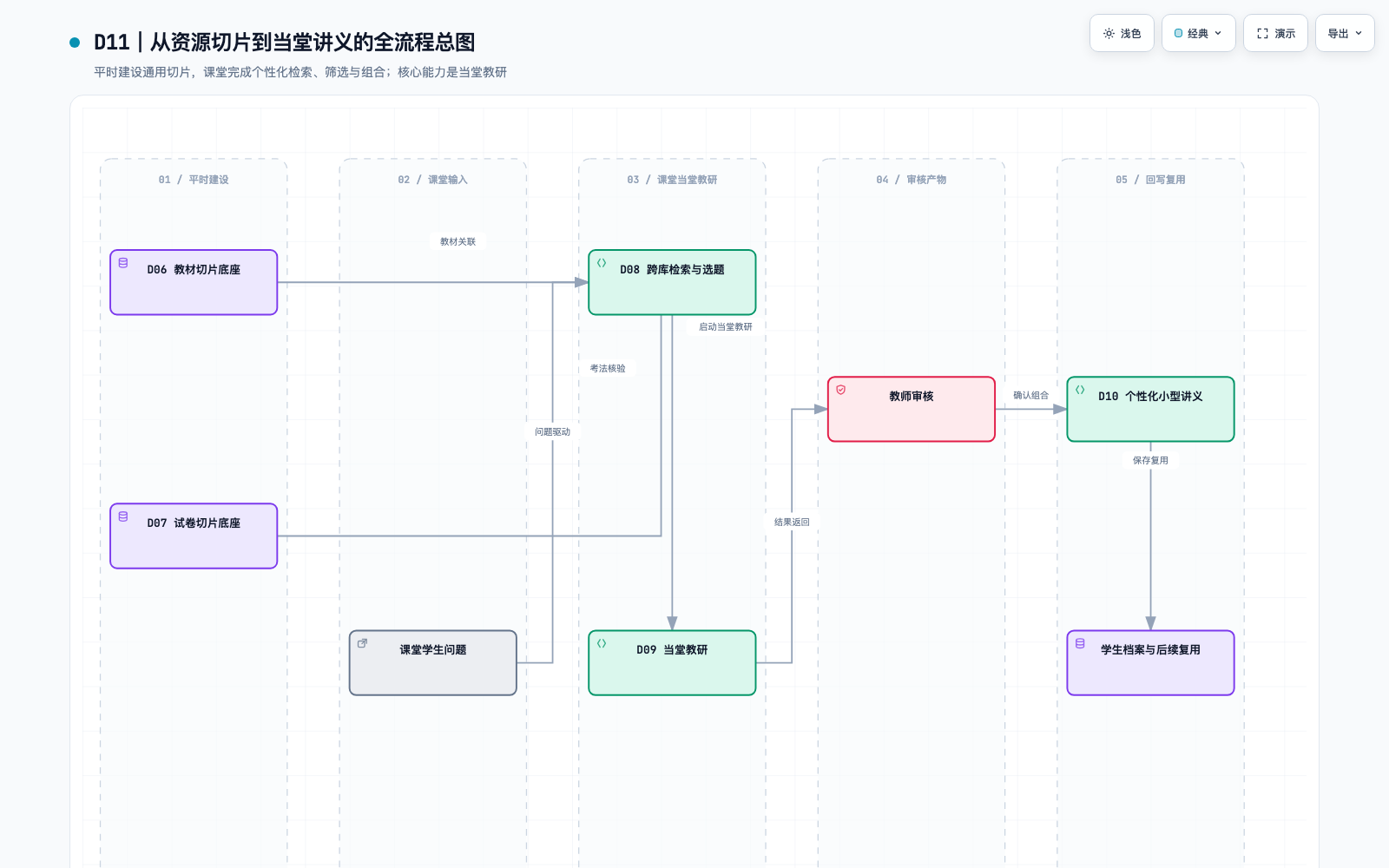The width and height of the screenshot is (1389, 868).
Task: Select the D09 当堂教研 node
Action: click(x=672, y=662)
